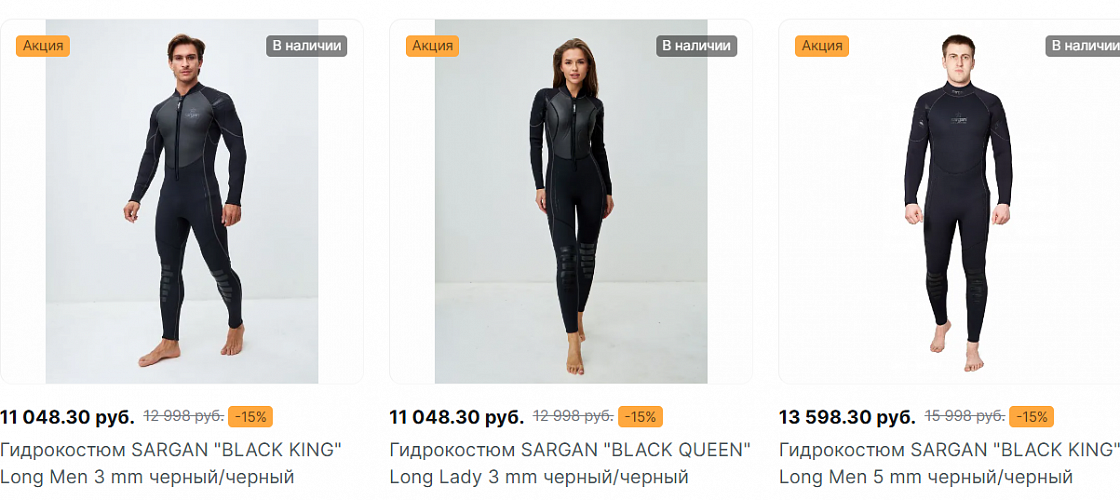Click crossed-out 12 998 руб. on first card
This screenshot has width=1120, height=500.
[x=184, y=416]
